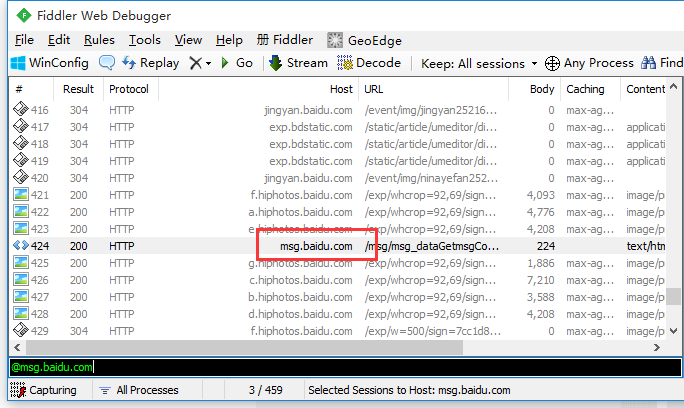Click URL /msg/msg_dataGetmsgCo... in session 424

[432, 246]
